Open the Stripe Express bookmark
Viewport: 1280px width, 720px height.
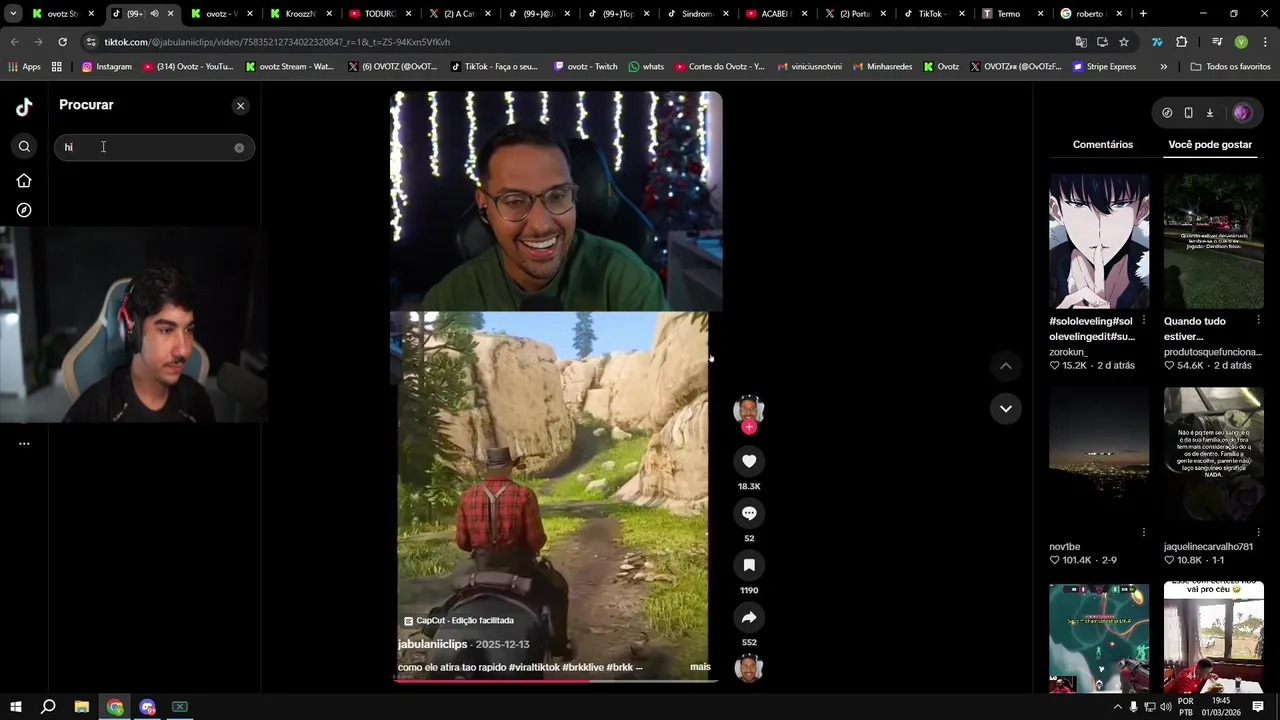coord(1104,67)
